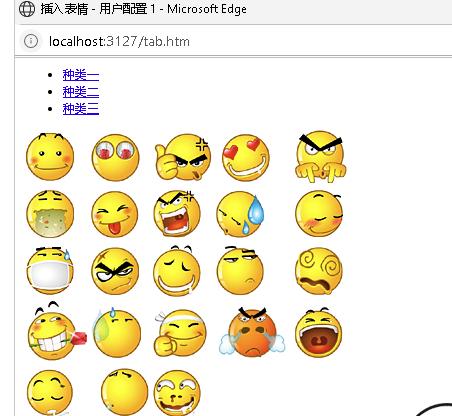View site information icon beside the URL
Screen dimensions: 452x416
coord(31,41)
